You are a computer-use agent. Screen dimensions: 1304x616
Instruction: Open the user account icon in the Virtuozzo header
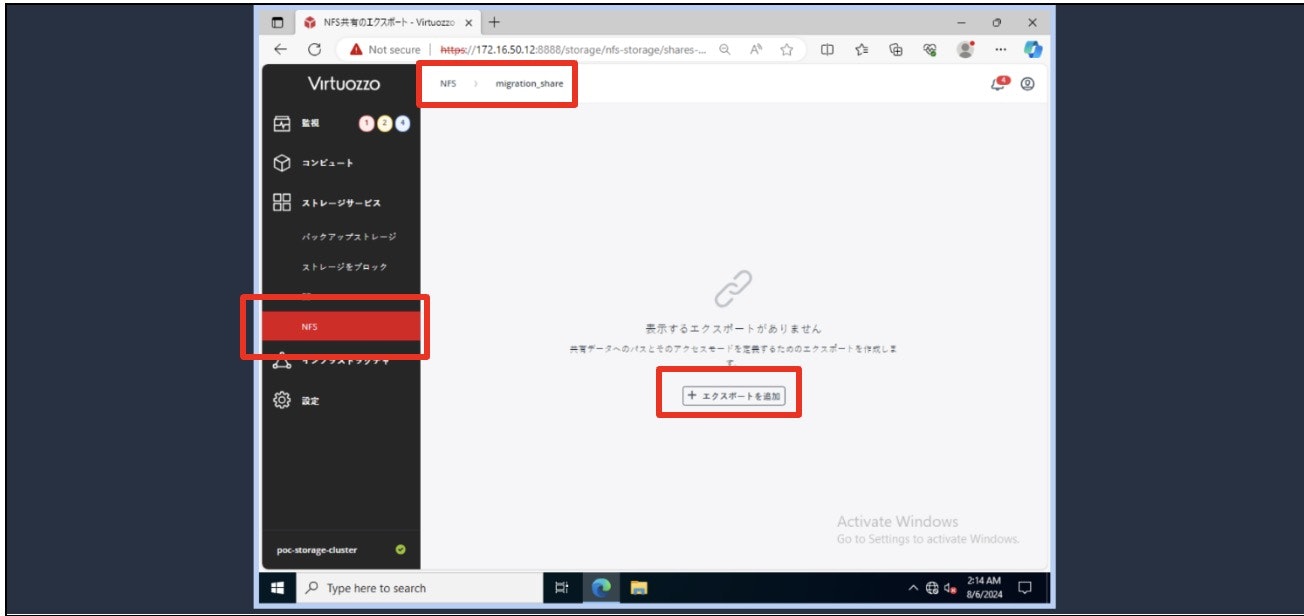point(1027,84)
